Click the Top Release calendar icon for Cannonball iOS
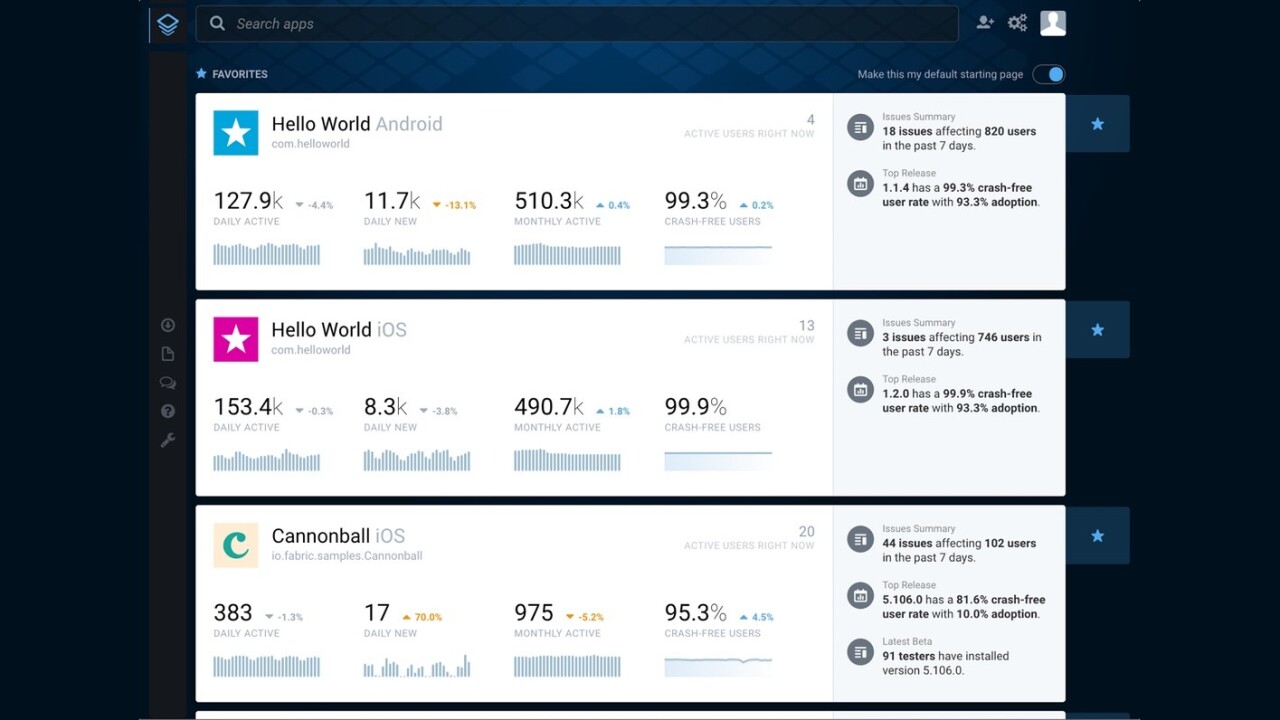The width and height of the screenshot is (1280, 720). point(861,595)
